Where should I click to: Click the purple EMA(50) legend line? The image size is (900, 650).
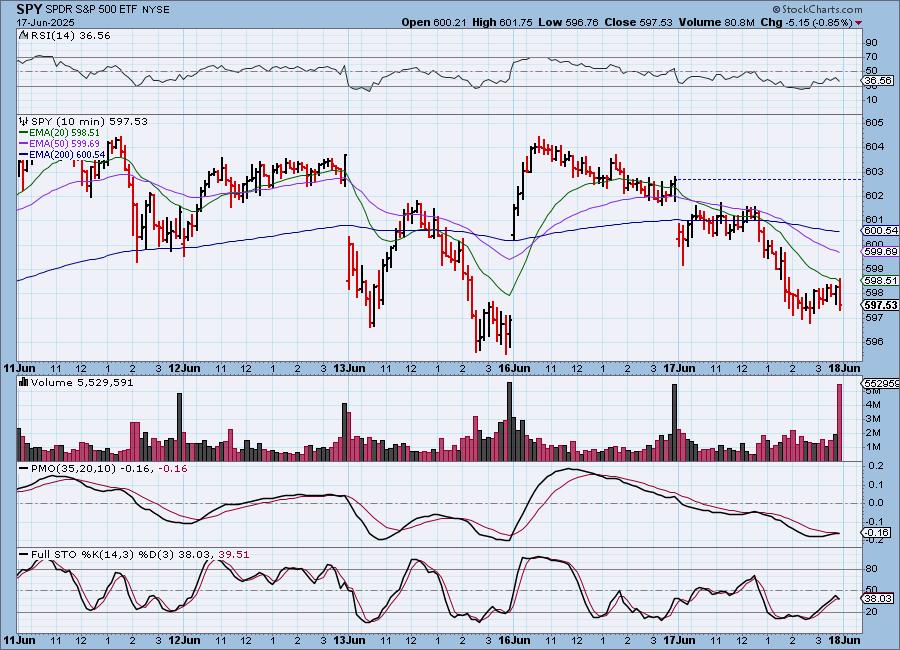[x=24, y=144]
